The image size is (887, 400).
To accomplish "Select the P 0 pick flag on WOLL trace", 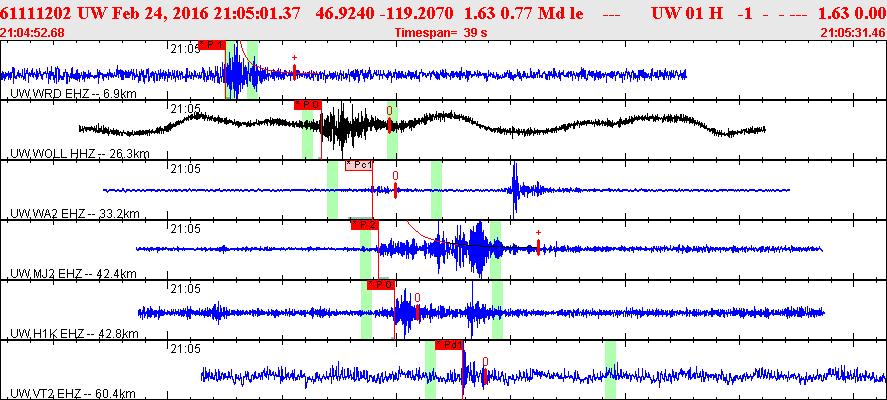I will click(308, 105).
